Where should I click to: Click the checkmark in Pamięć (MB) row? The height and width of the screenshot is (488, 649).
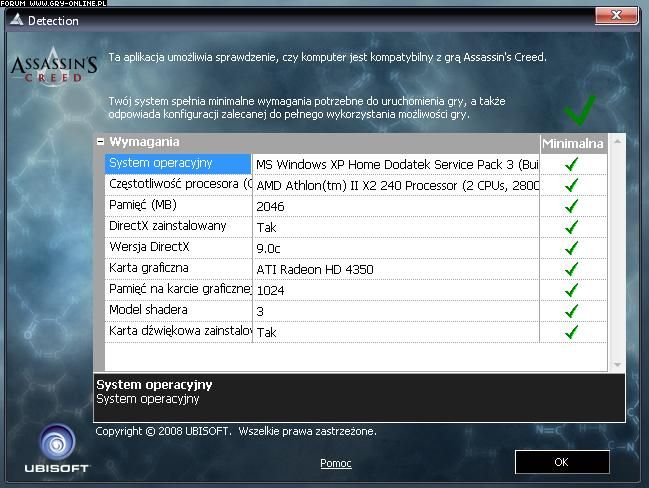572,206
